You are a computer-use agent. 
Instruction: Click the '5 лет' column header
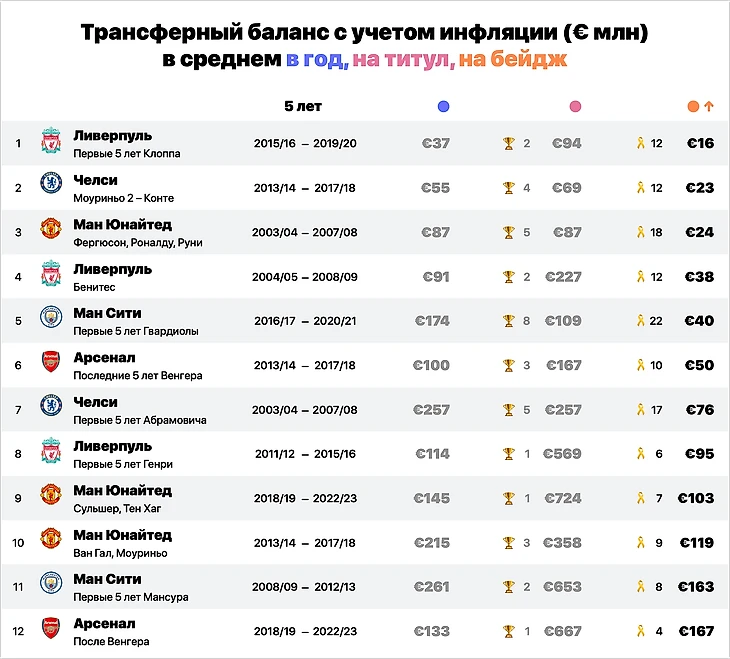tap(303, 106)
